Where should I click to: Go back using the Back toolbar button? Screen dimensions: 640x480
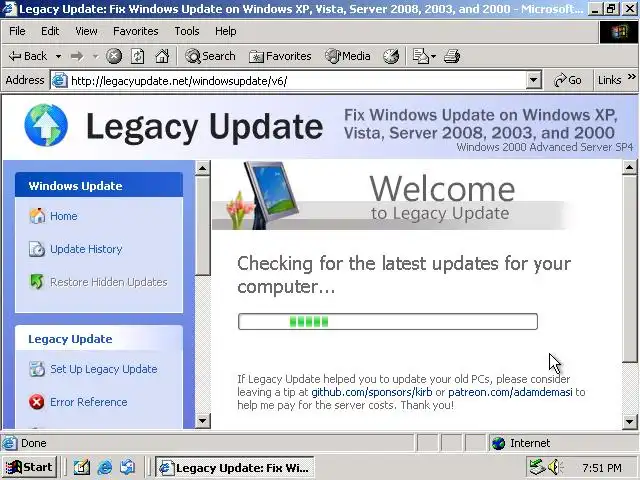[28, 56]
